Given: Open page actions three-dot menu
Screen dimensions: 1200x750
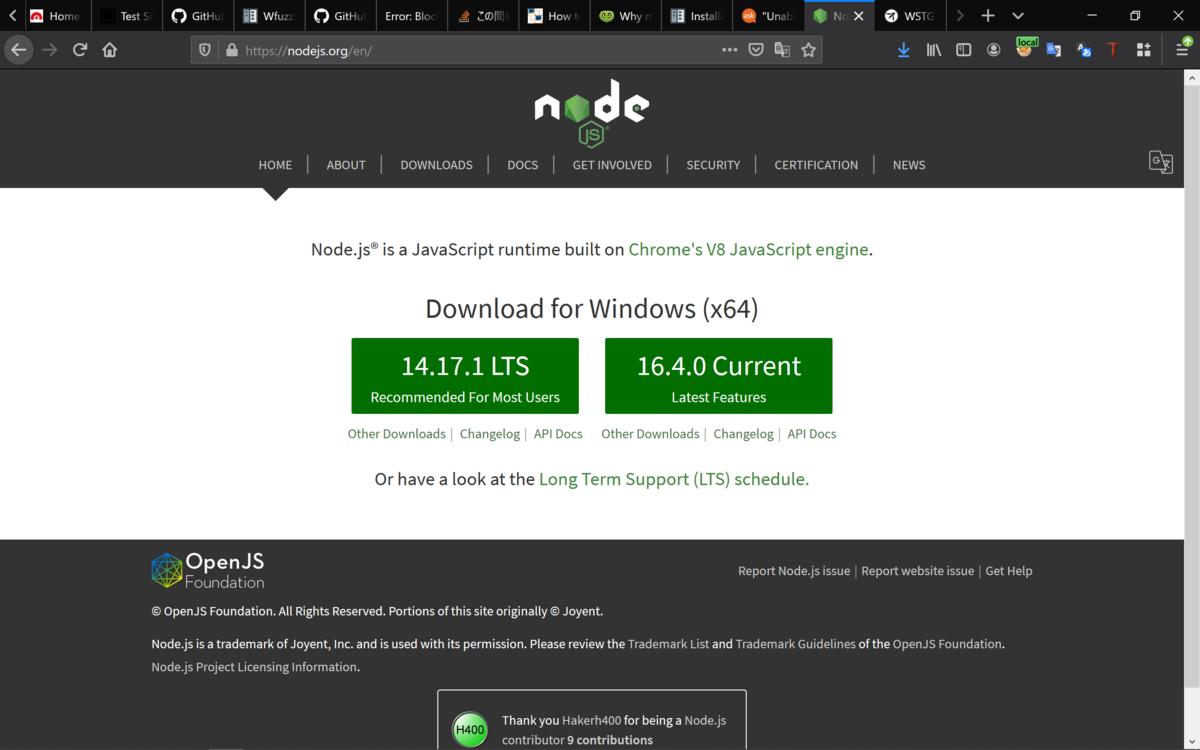Looking at the screenshot, I should tap(729, 50).
